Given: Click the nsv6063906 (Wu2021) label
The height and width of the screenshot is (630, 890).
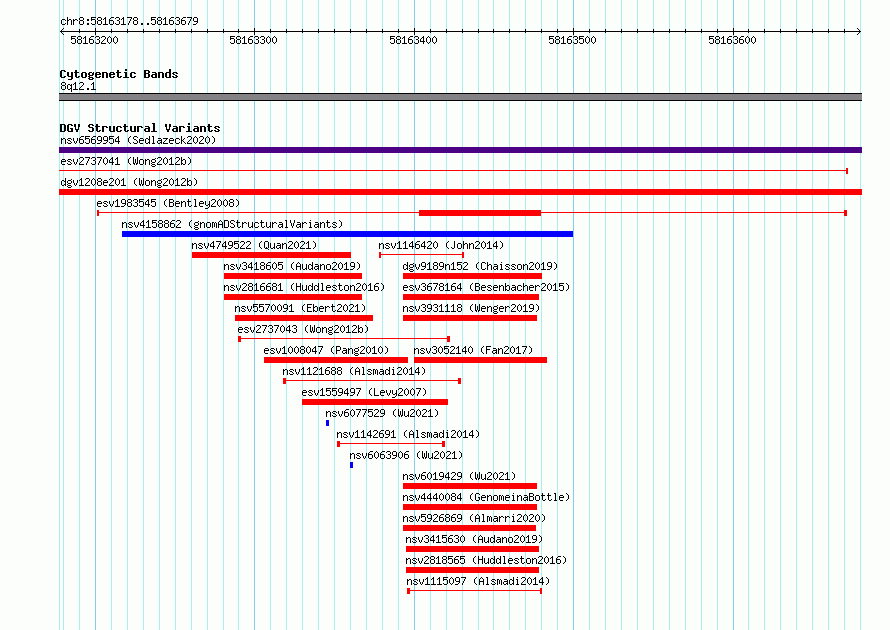Looking at the screenshot, I should click(x=406, y=455).
